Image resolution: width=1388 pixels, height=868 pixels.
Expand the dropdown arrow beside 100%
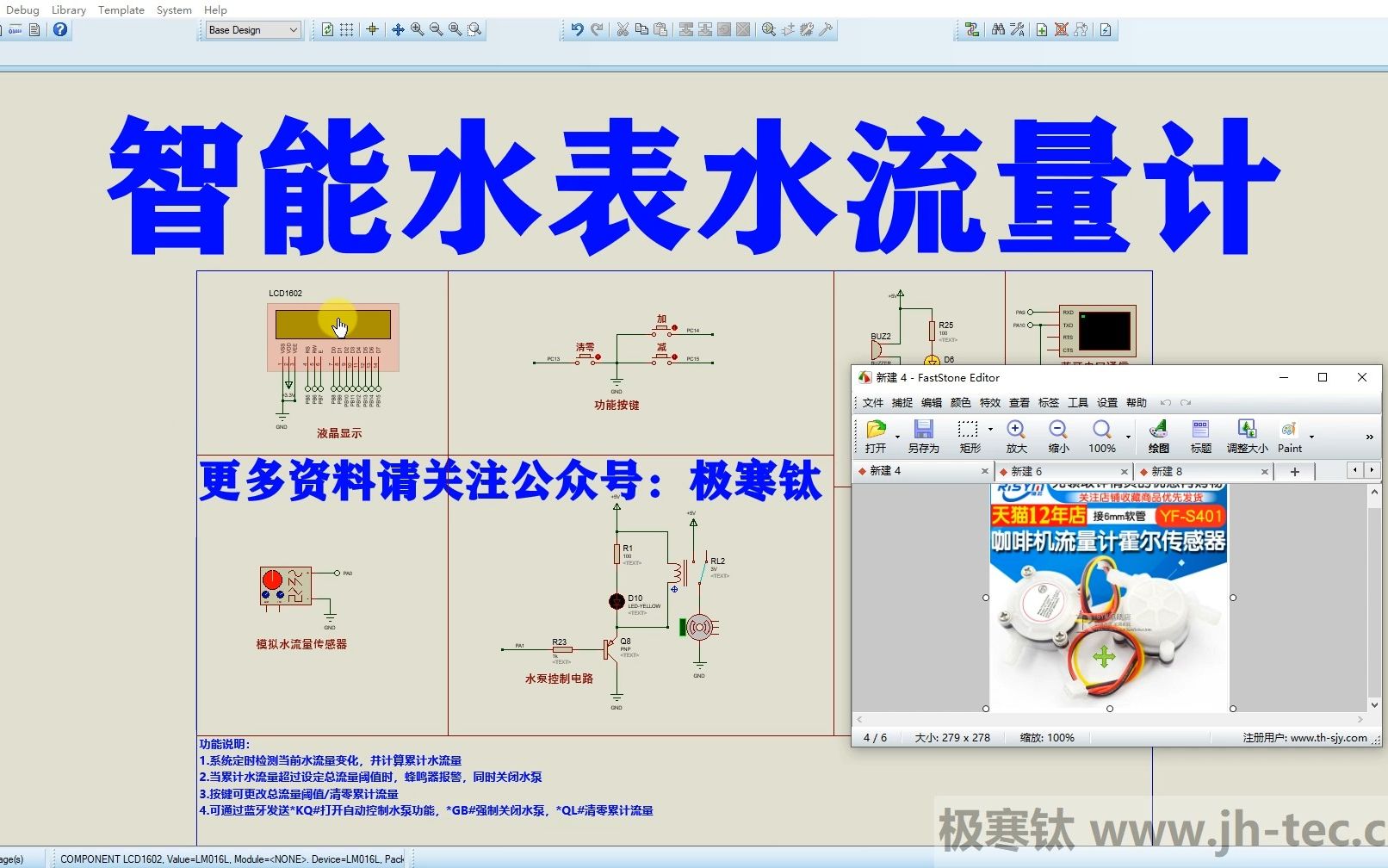pyautogui.click(x=1128, y=437)
